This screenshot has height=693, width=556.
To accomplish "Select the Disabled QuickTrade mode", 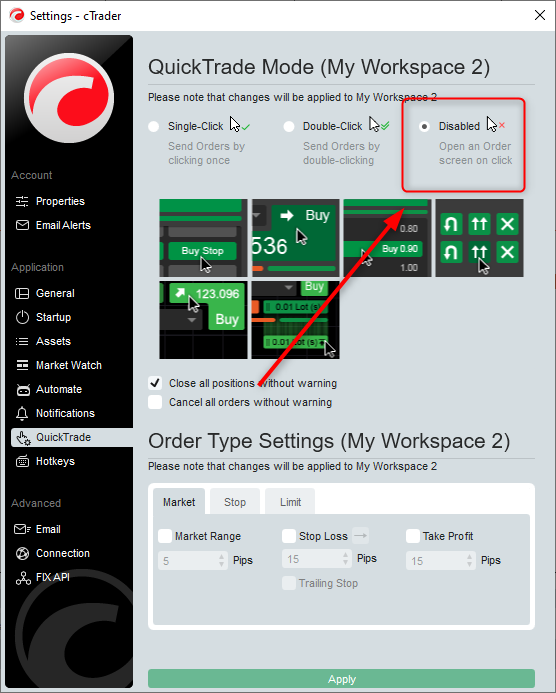I will [x=424, y=126].
